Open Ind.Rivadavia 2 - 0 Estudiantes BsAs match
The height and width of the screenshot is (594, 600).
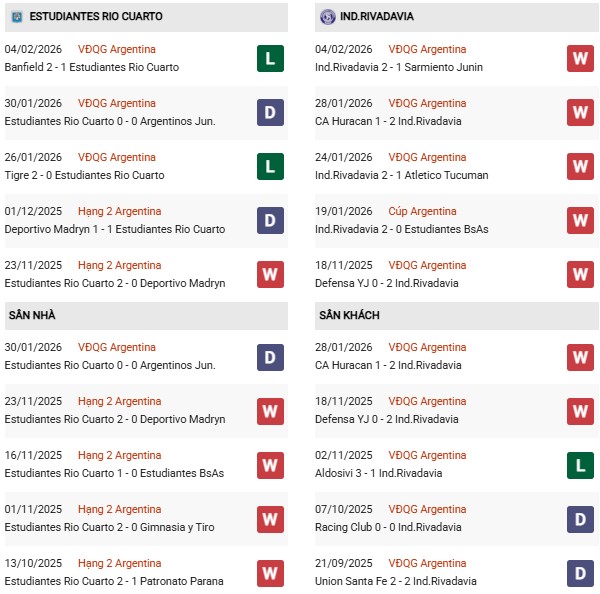click(401, 229)
